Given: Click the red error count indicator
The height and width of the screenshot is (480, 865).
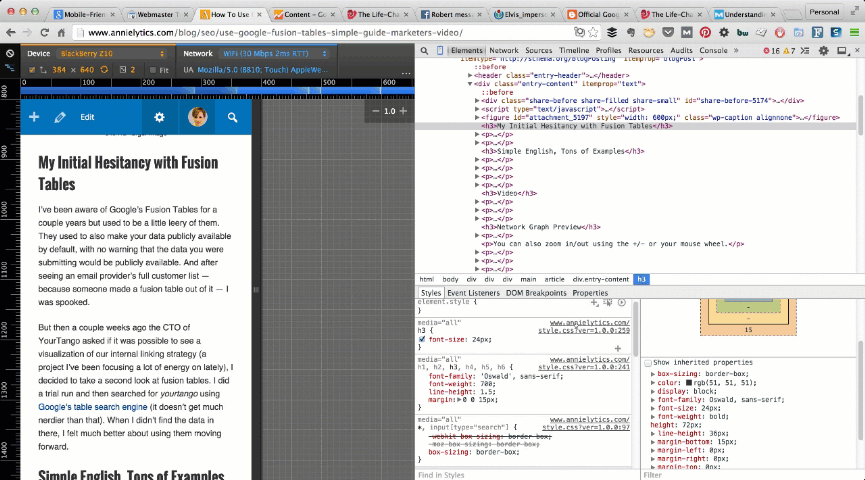Looking at the screenshot, I should pos(771,50).
